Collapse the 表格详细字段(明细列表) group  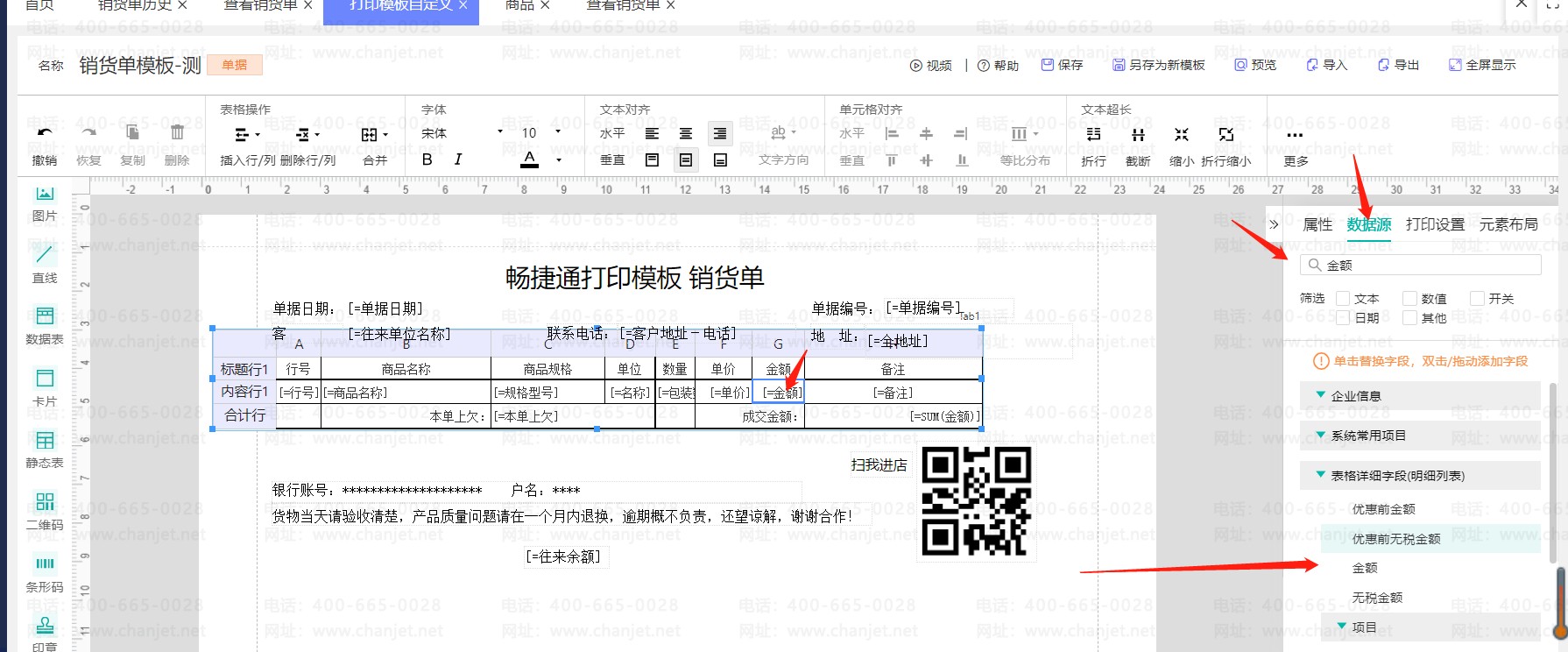1321,475
